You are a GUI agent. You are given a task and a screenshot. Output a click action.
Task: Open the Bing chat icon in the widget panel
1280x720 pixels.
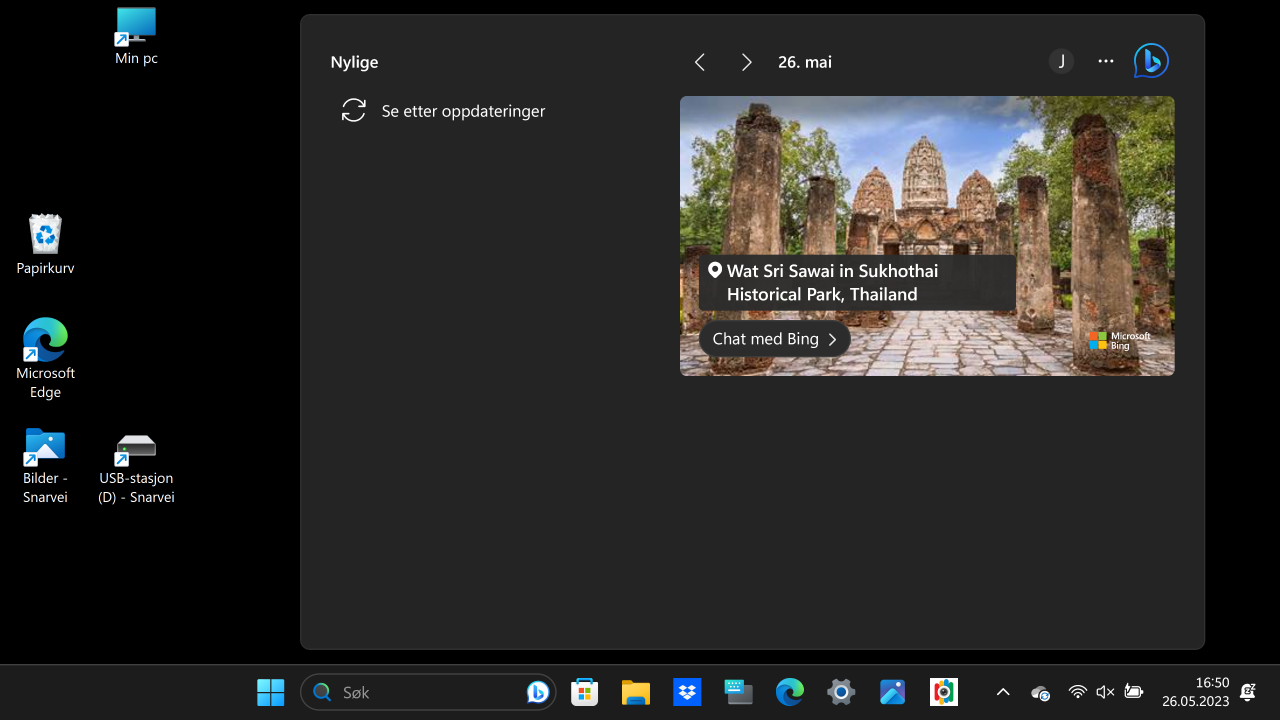(x=1150, y=61)
